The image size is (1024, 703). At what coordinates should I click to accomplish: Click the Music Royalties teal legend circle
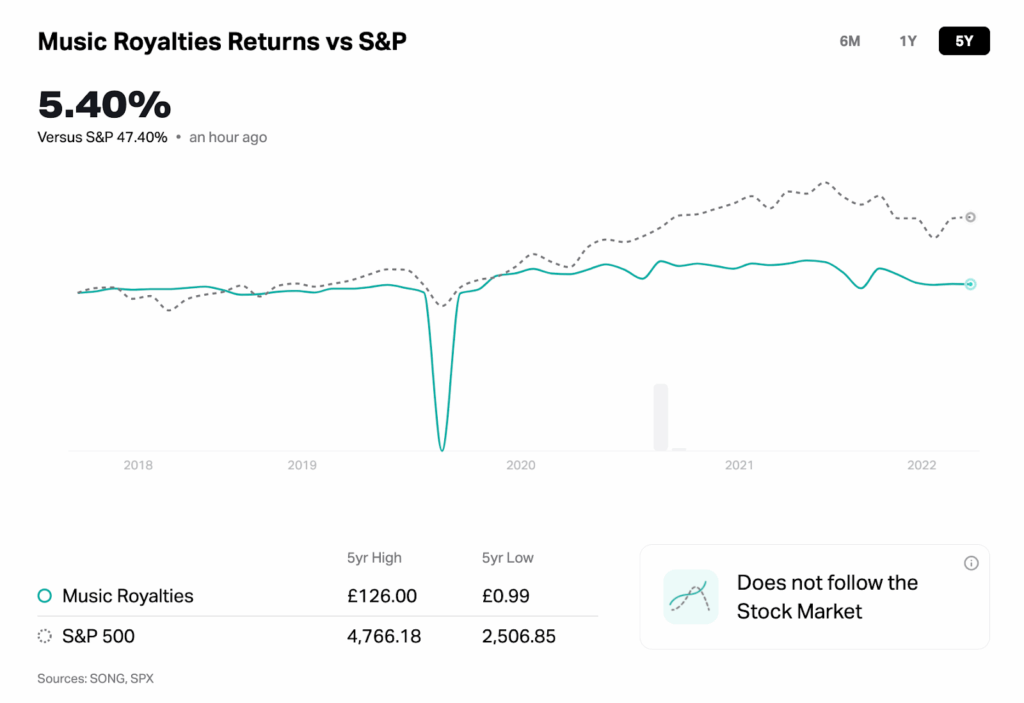[44, 596]
